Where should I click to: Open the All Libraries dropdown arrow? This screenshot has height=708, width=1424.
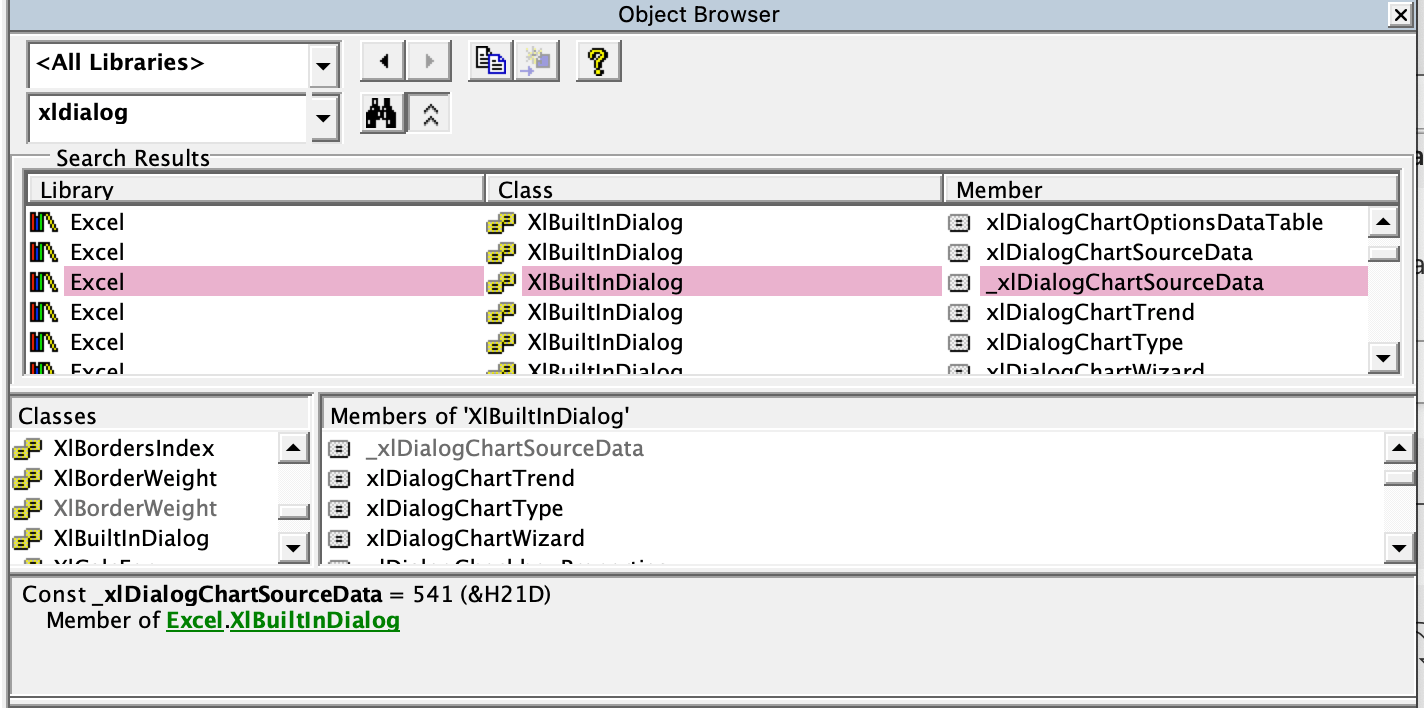322,68
